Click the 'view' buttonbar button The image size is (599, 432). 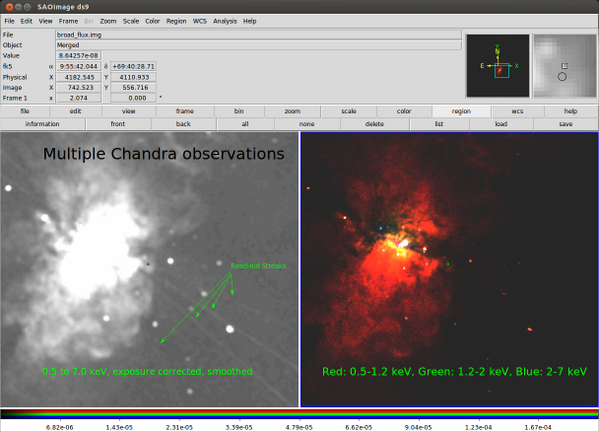129,111
